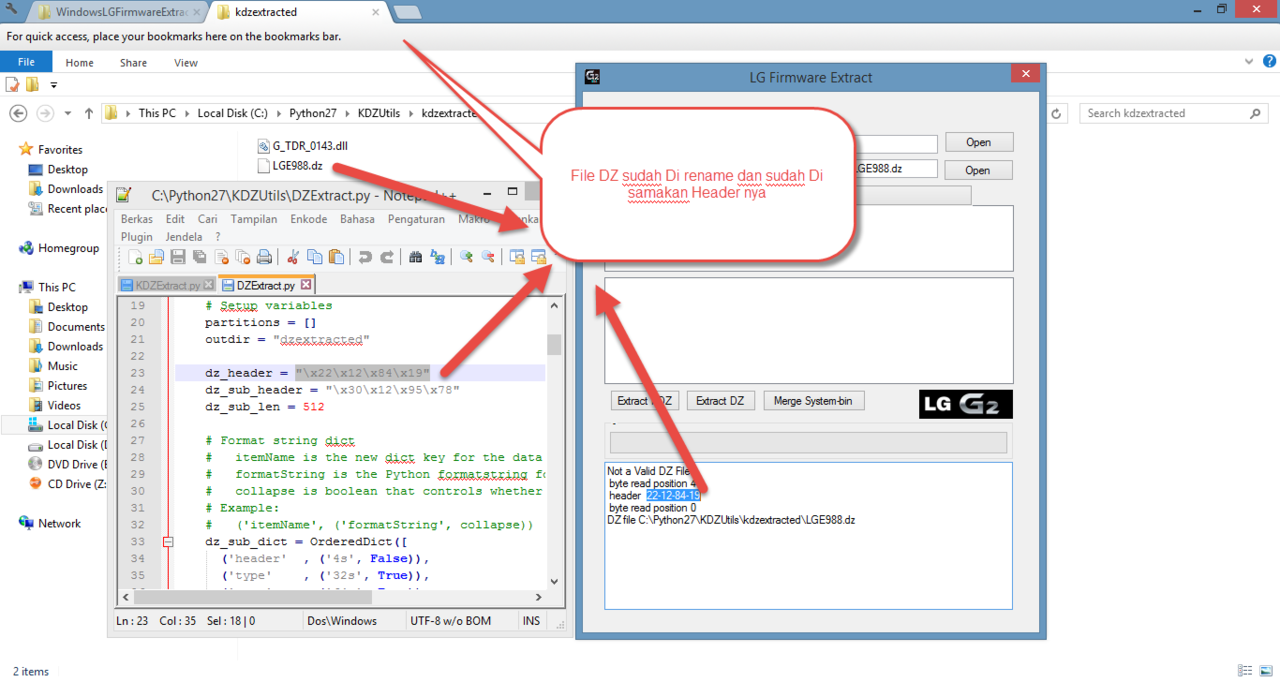Click the Cut scissors icon

coord(293,258)
